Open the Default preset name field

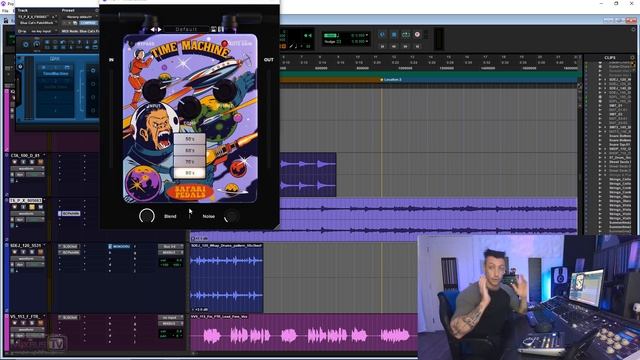pyautogui.click(x=186, y=29)
